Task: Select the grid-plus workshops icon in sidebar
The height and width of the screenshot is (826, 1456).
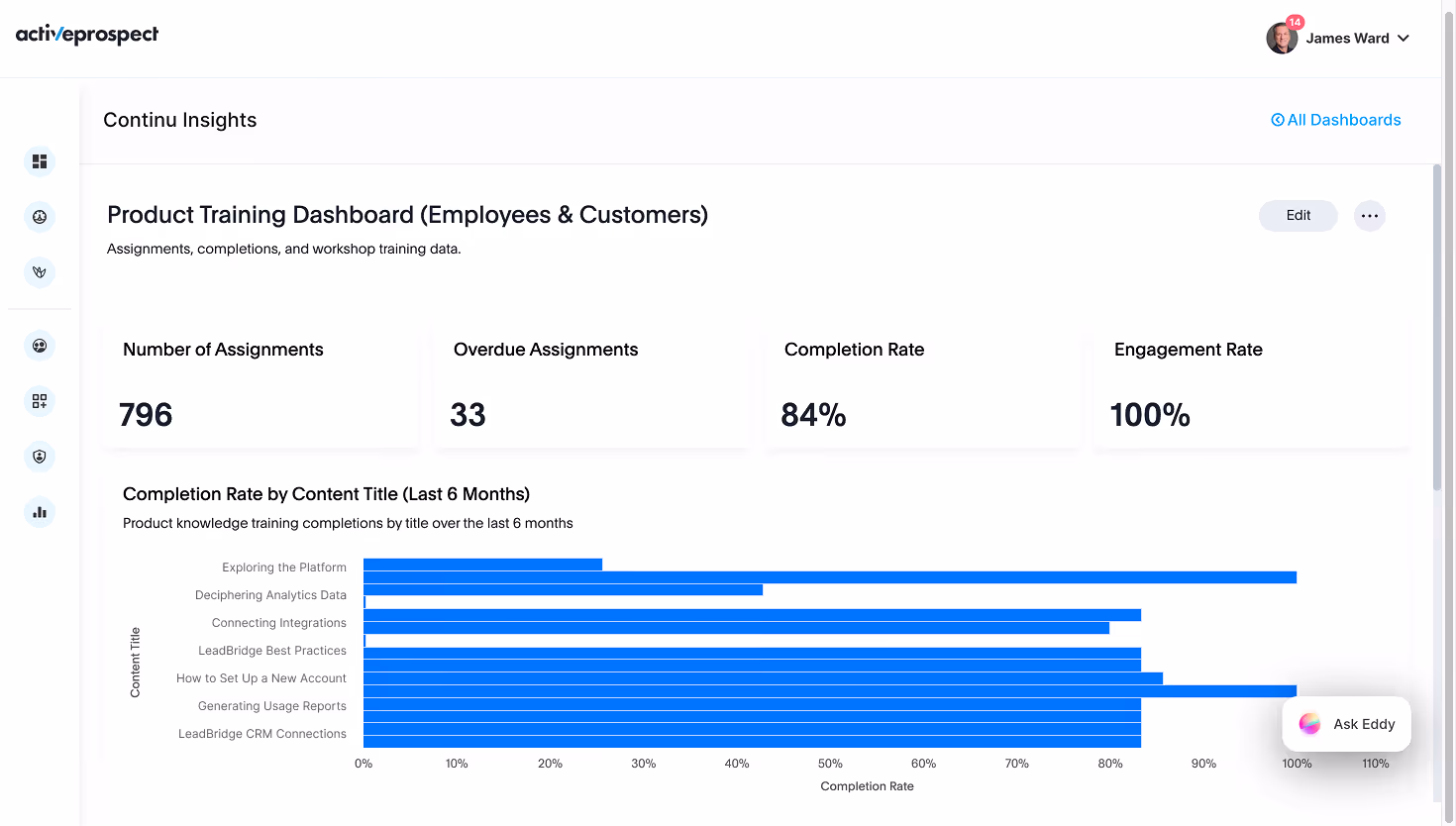Action: (39, 401)
